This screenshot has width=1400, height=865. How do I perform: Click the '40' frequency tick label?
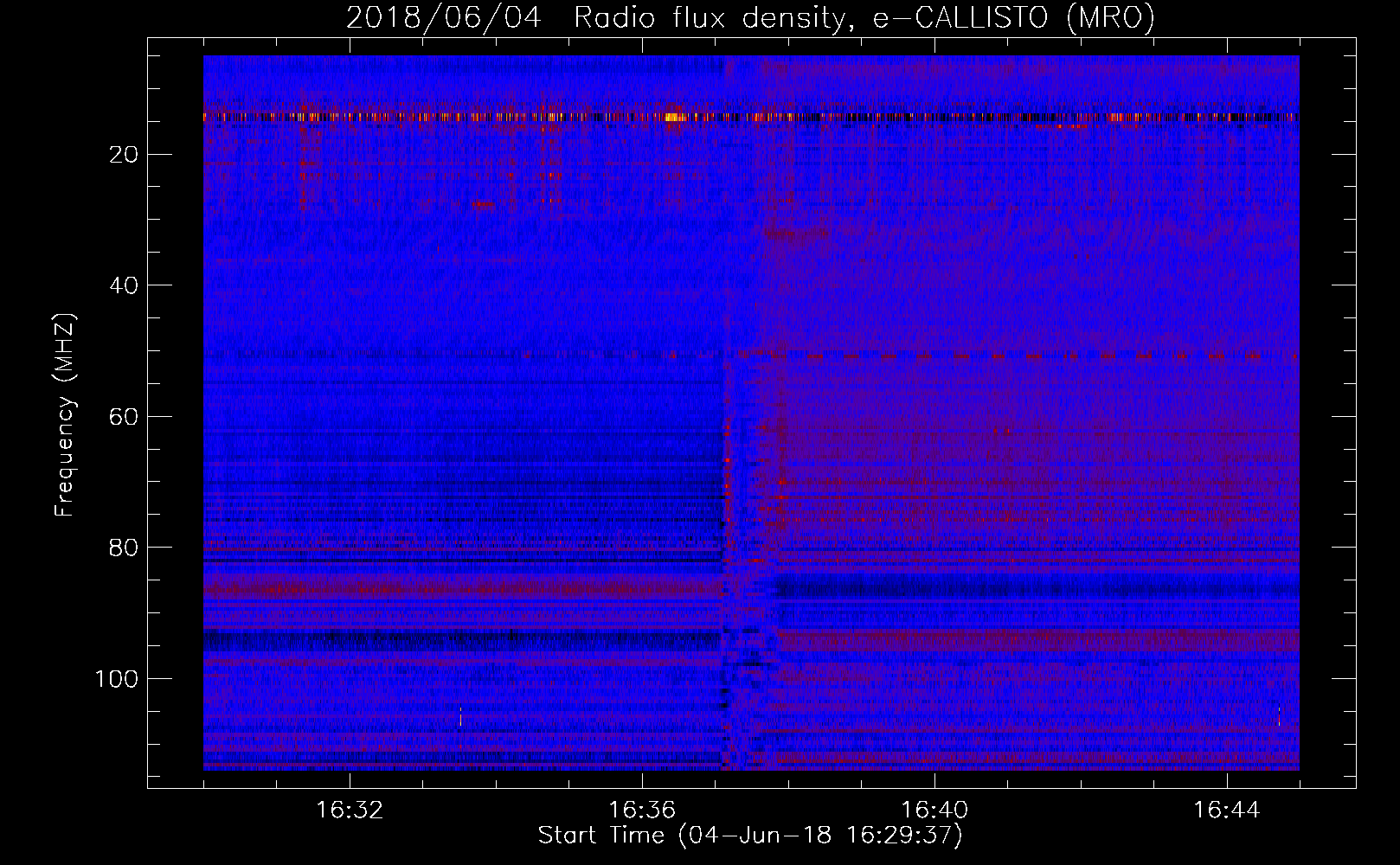point(124,285)
